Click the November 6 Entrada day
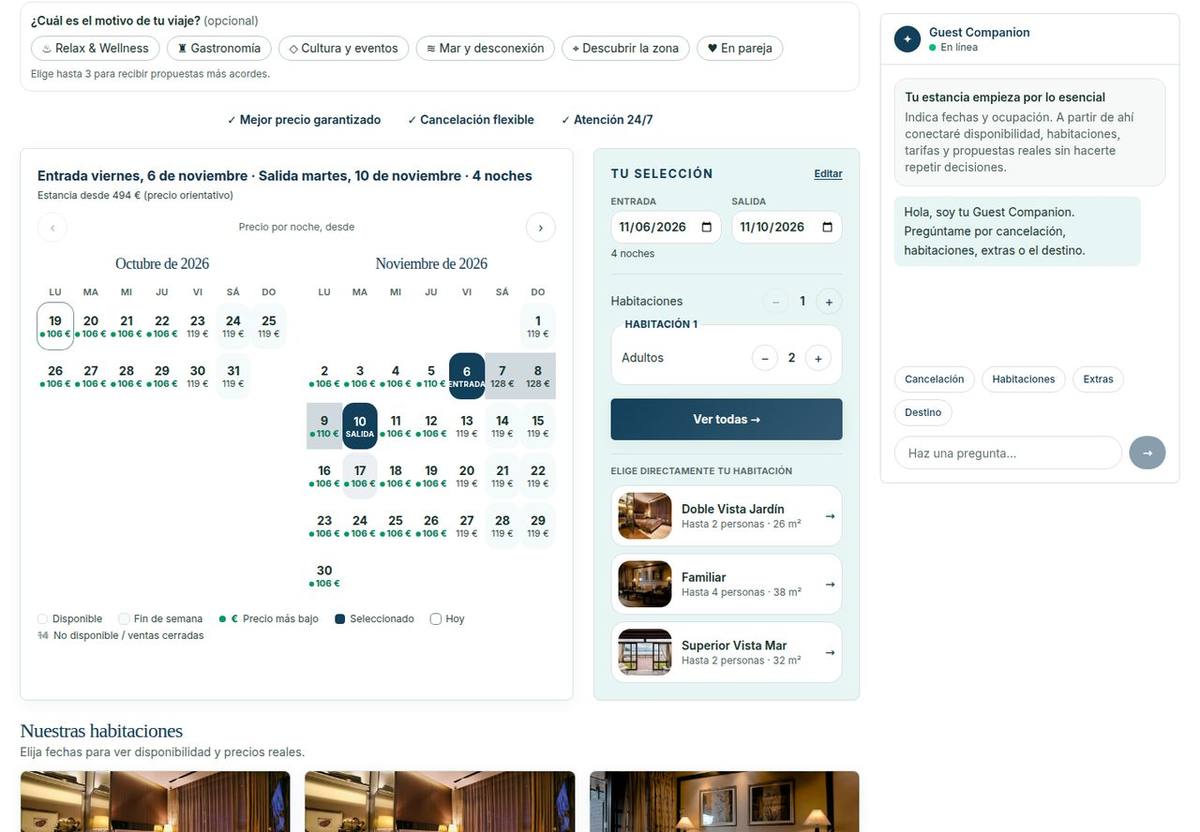This screenshot has height=832, width=1200. coord(467,376)
